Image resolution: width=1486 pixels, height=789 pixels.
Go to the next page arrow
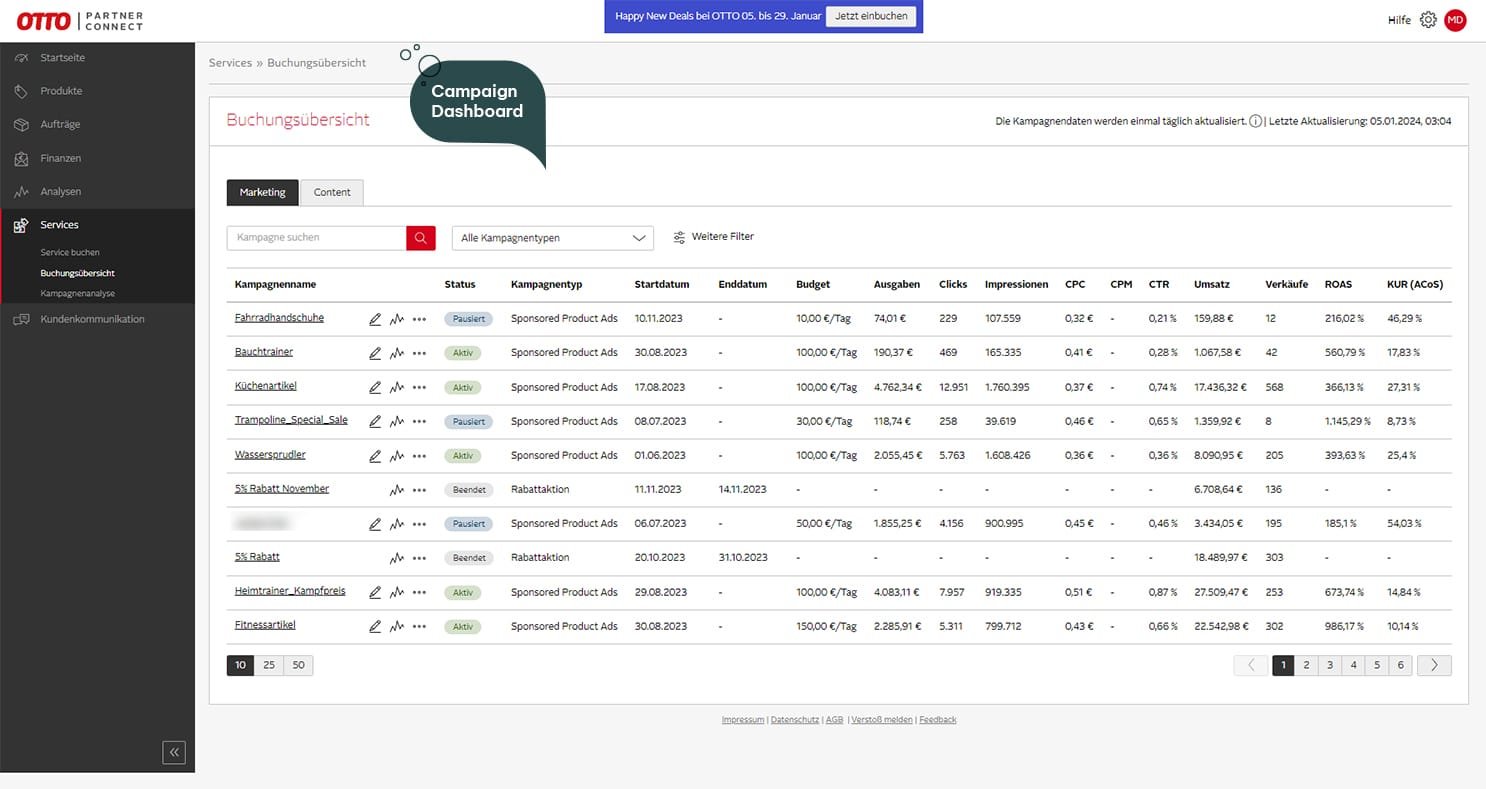tap(1434, 665)
